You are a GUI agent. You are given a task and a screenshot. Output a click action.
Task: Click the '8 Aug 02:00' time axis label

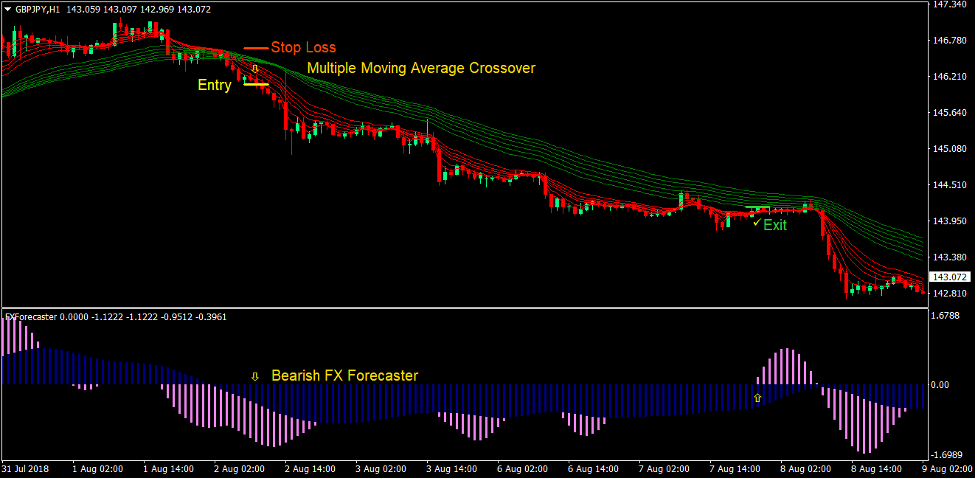click(806, 468)
